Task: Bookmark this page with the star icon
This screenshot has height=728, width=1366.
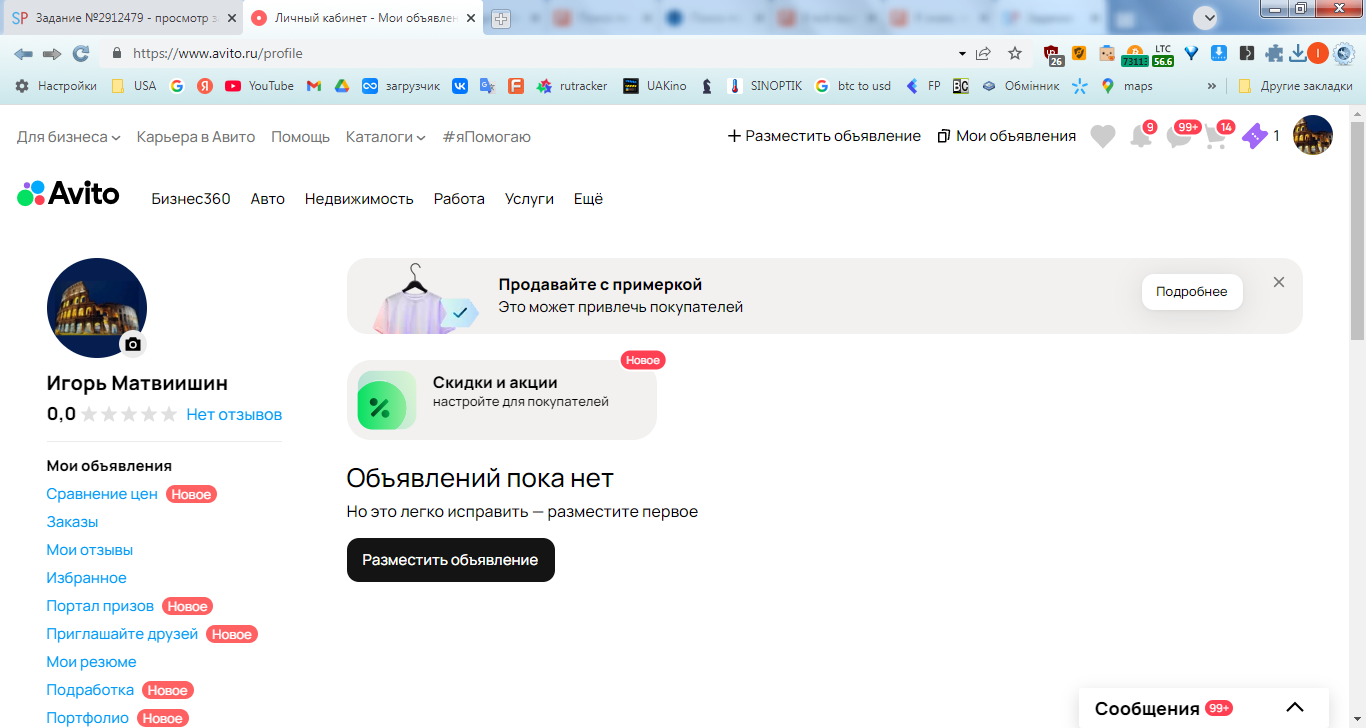Action: [1015, 53]
